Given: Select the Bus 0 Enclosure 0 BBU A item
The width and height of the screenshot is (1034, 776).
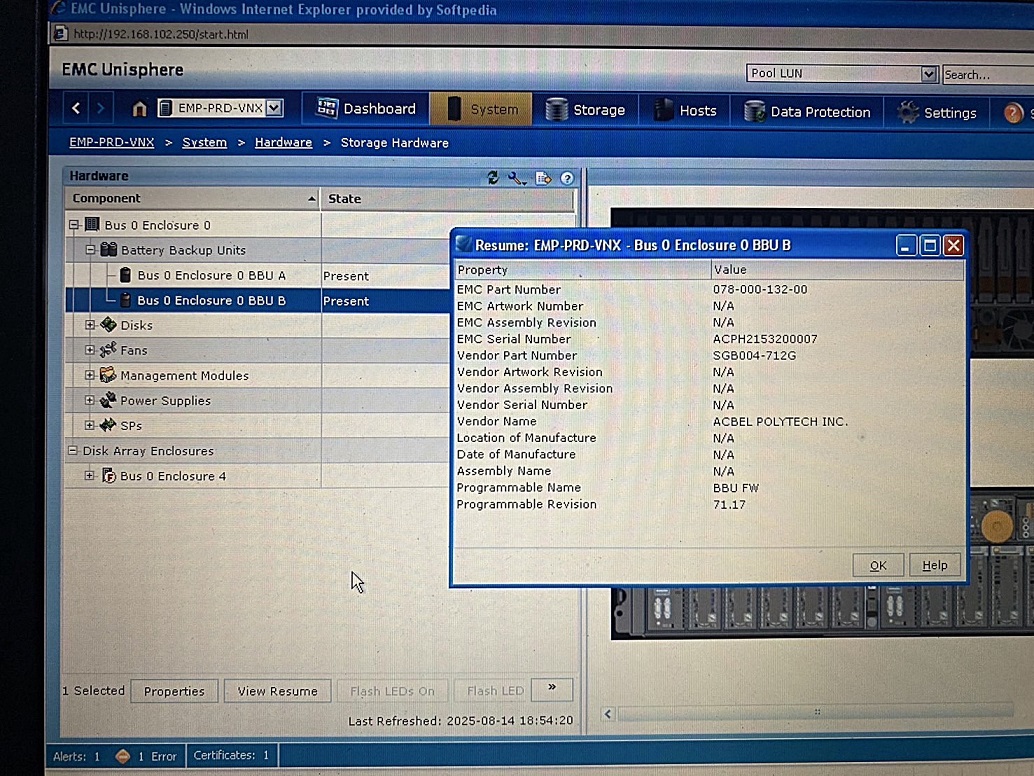Looking at the screenshot, I should coord(211,275).
